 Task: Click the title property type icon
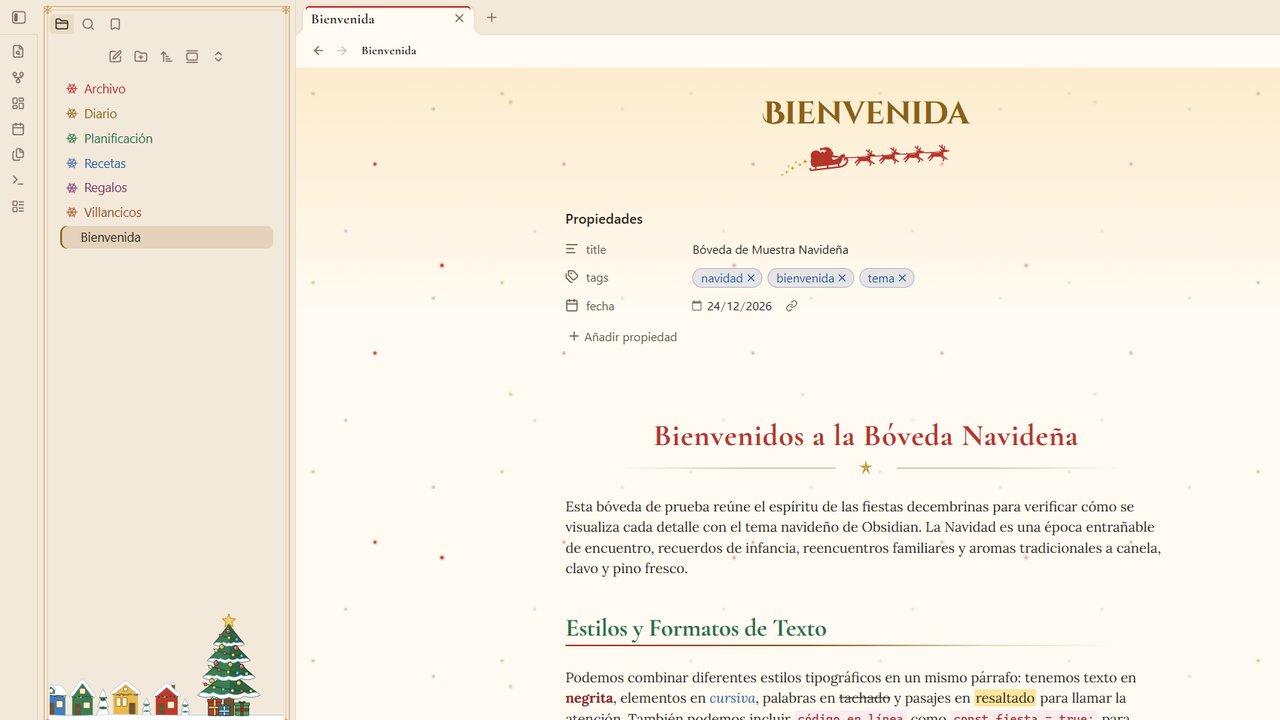point(572,249)
